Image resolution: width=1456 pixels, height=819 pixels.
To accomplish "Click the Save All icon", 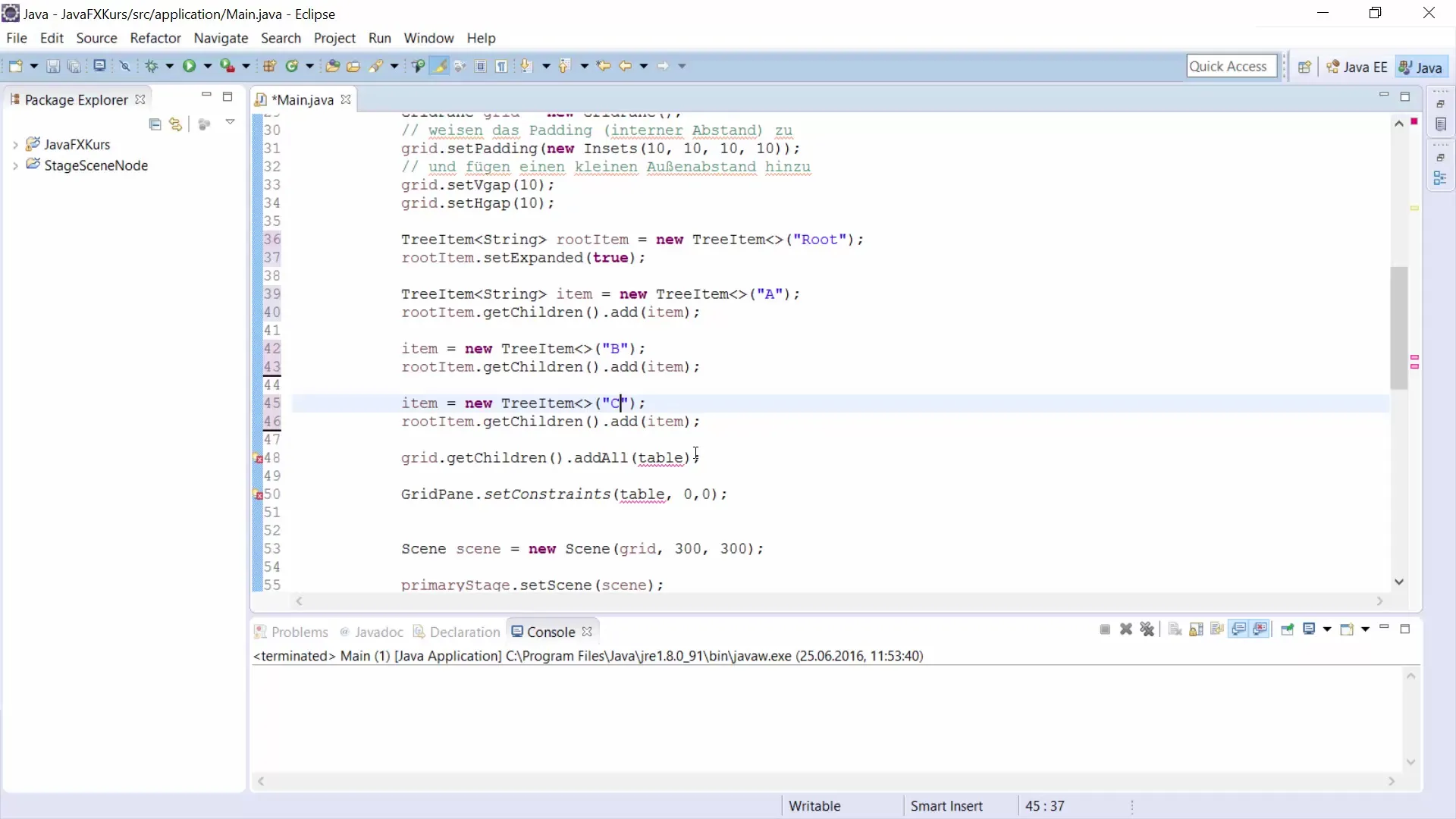I will pyautogui.click(x=74, y=66).
